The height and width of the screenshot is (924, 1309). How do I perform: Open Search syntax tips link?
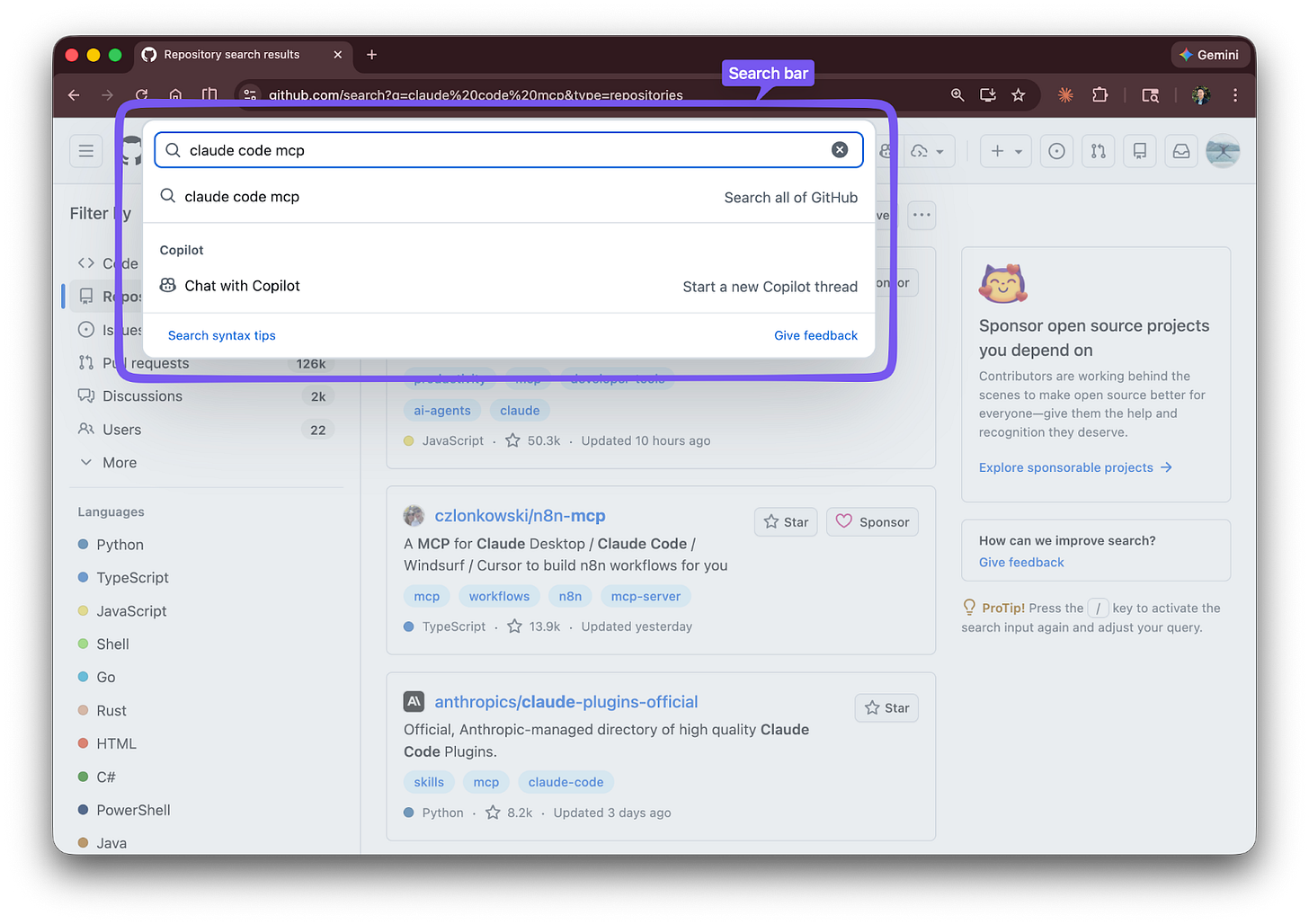[x=222, y=335]
